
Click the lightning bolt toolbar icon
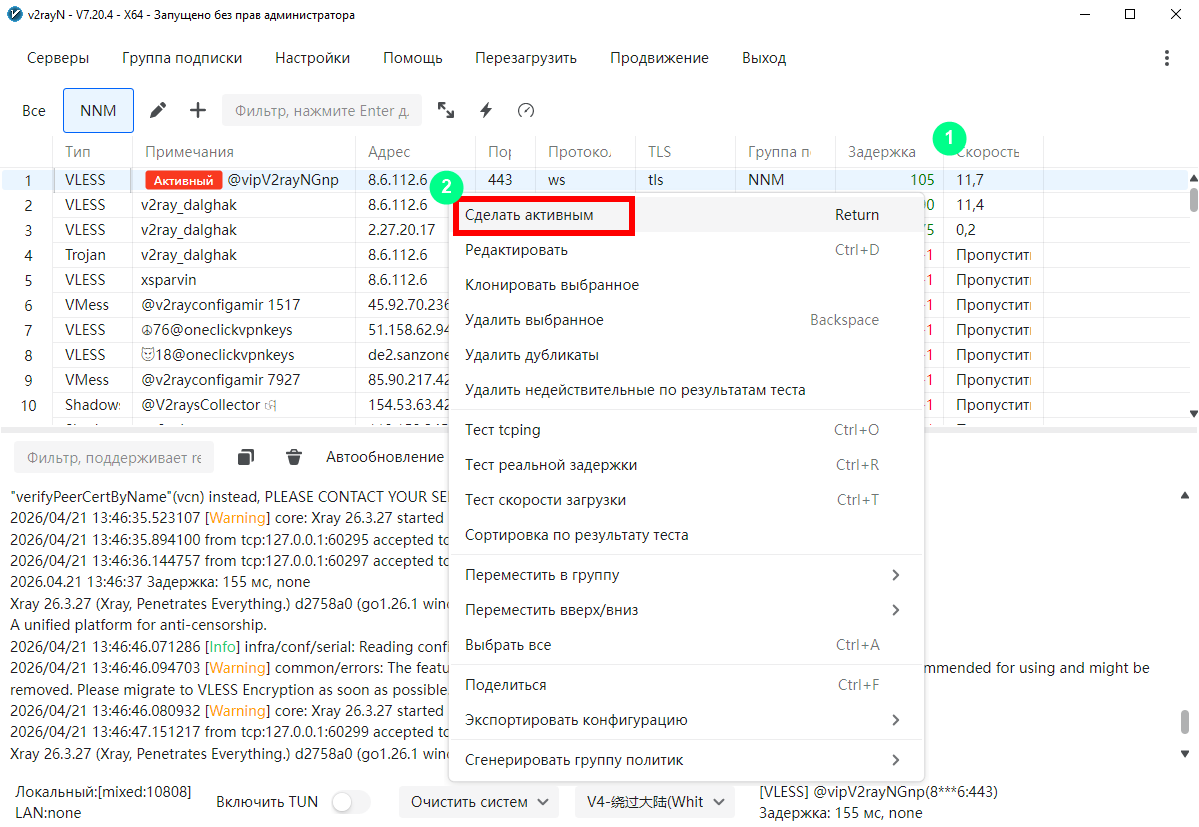click(x=486, y=111)
